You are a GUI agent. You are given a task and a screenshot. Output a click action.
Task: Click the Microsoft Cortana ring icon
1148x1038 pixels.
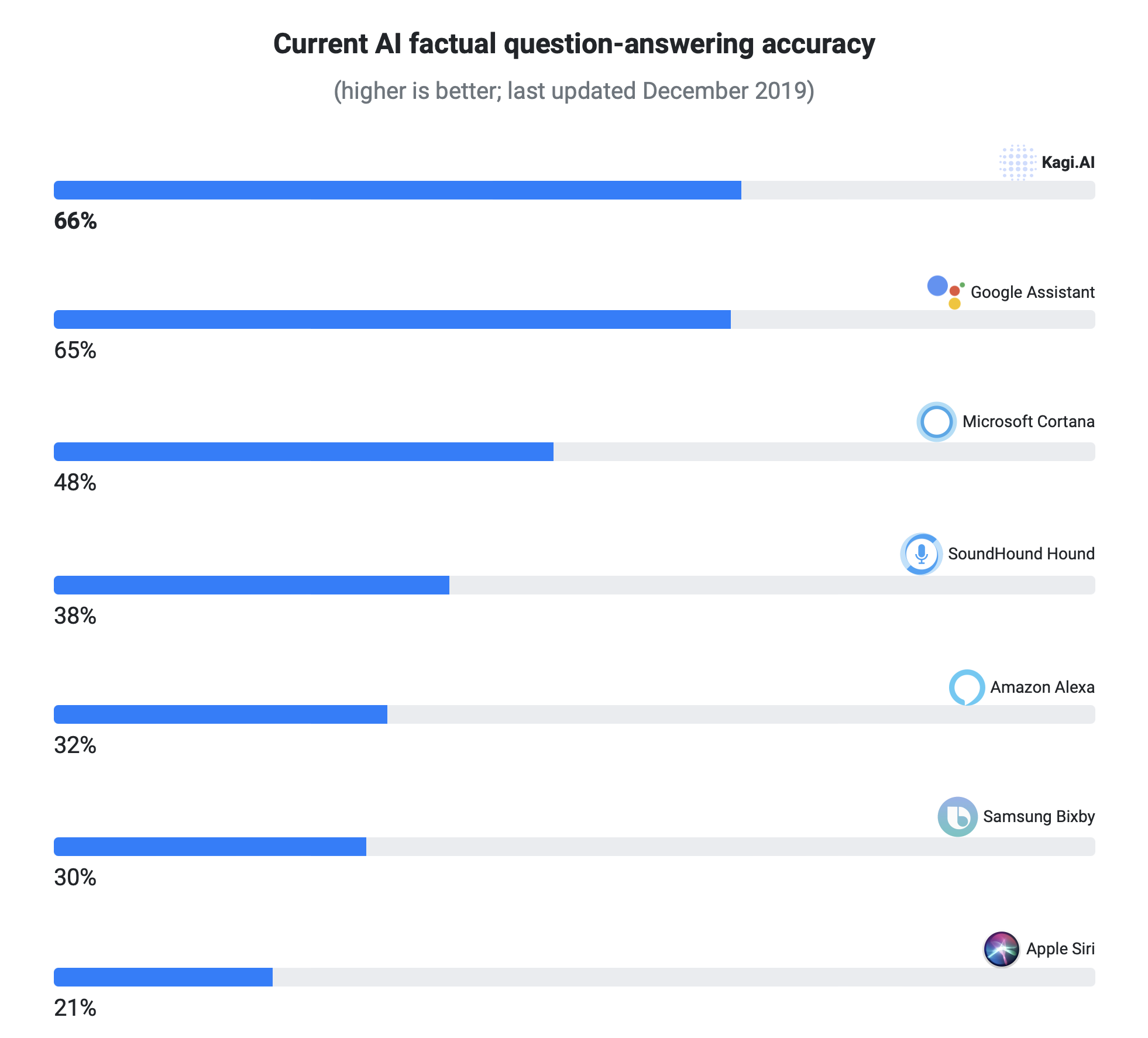(x=936, y=421)
